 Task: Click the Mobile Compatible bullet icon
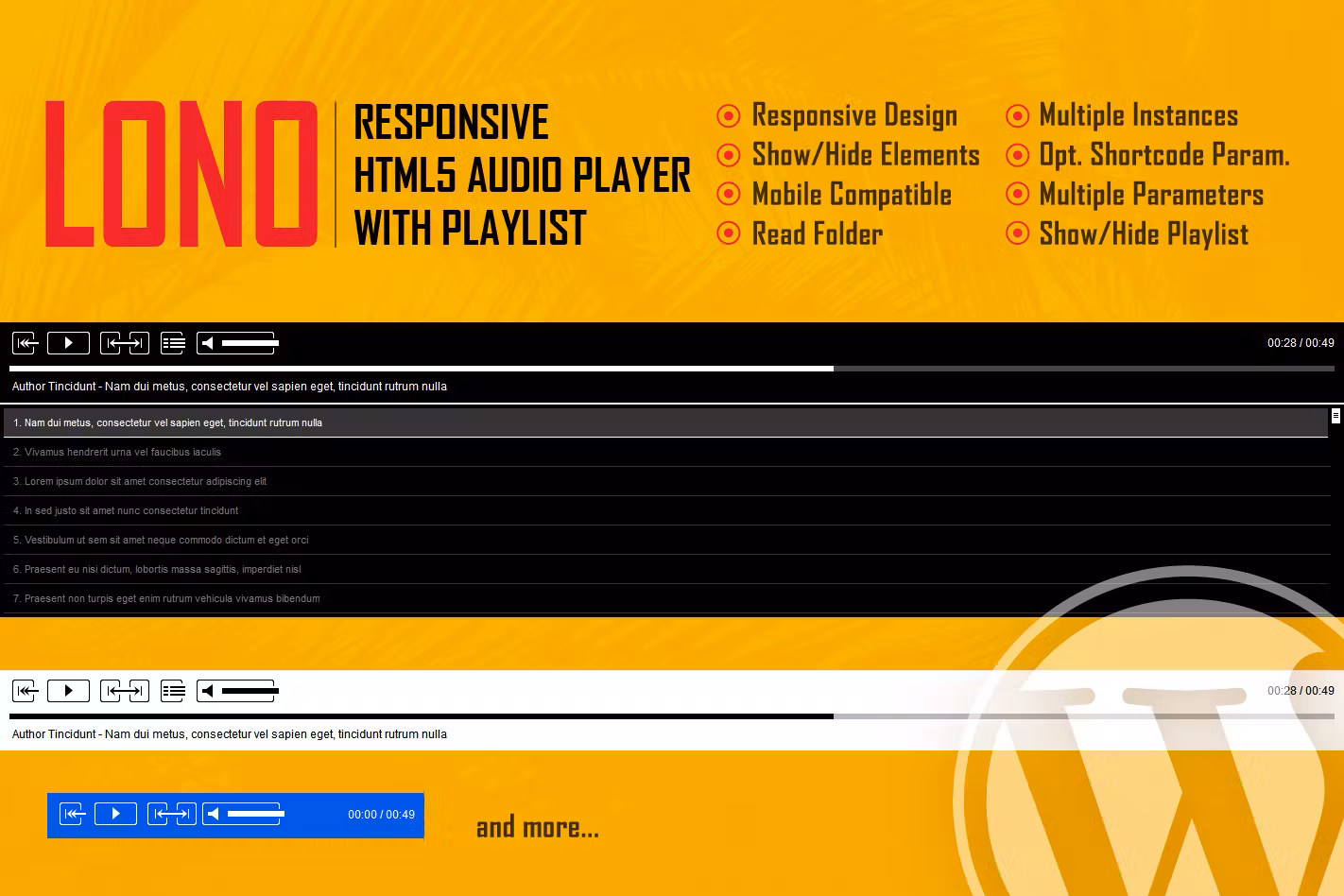[729, 194]
